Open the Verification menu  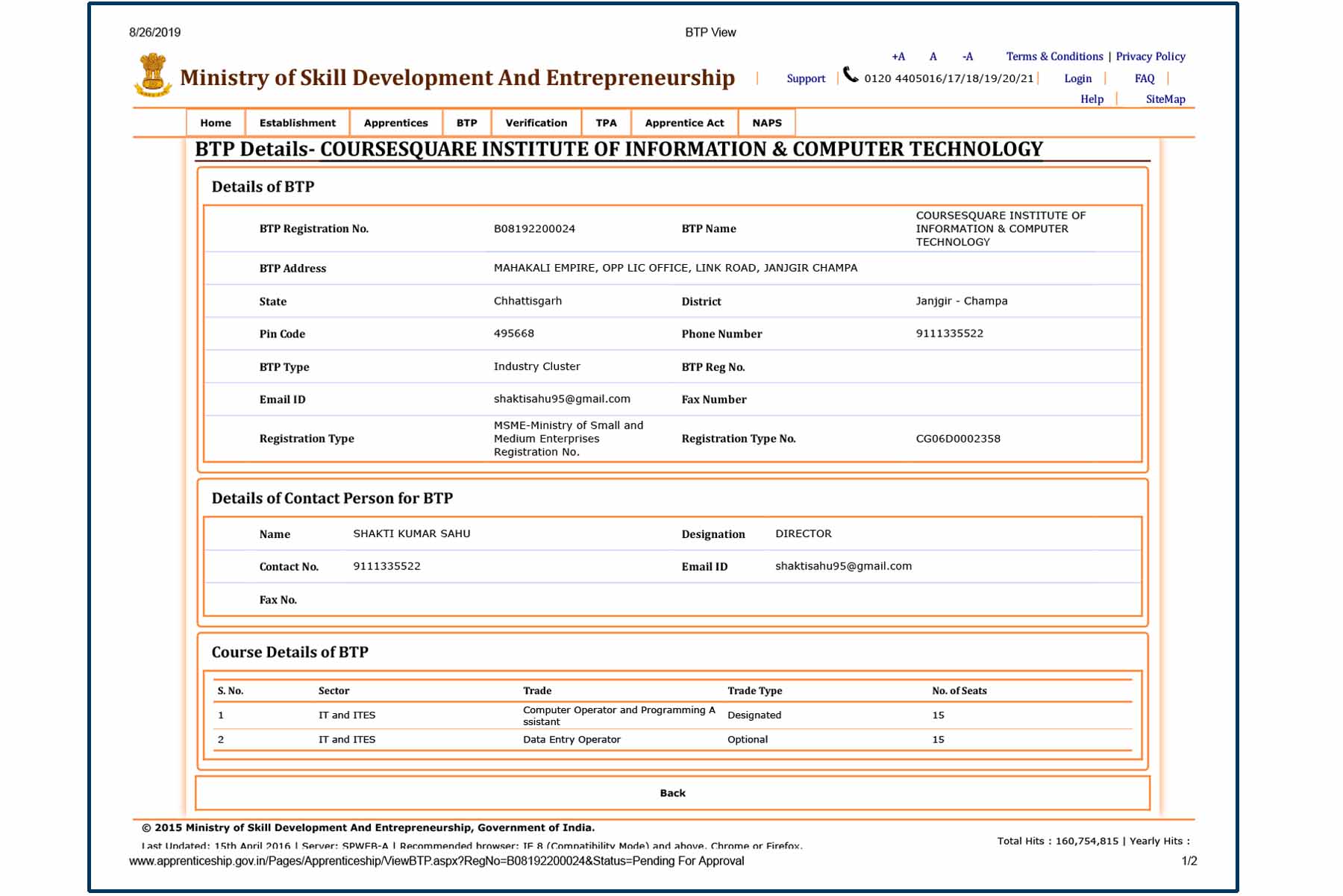[536, 123]
